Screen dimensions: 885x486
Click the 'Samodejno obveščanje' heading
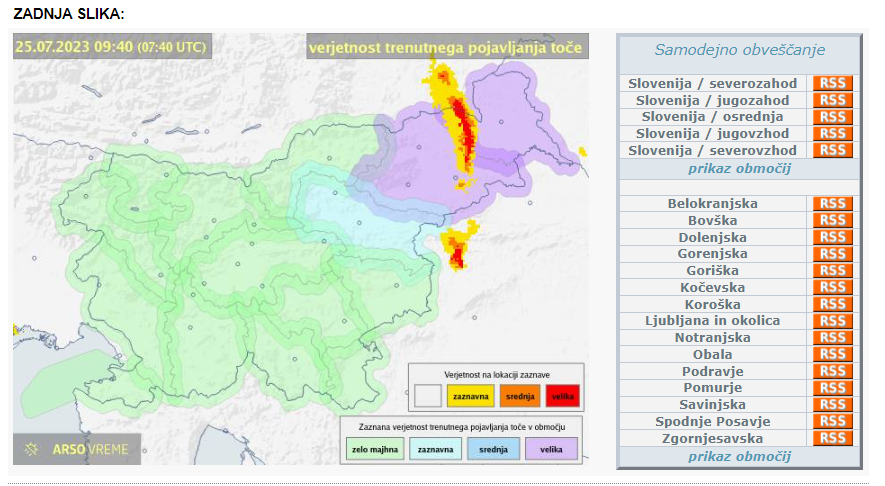(x=739, y=50)
